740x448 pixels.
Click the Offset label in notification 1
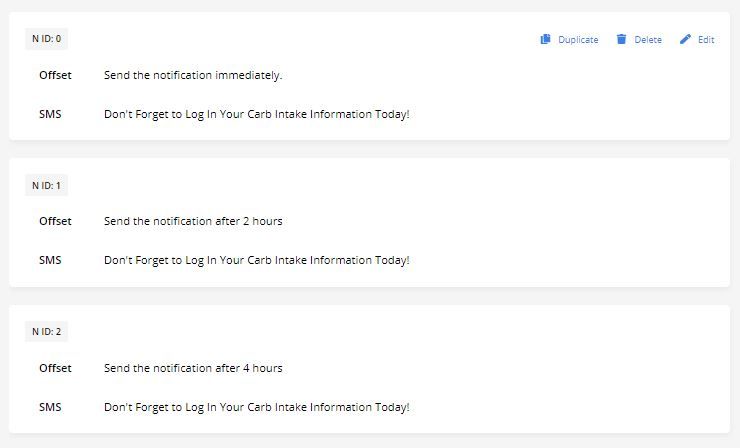coord(55,221)
